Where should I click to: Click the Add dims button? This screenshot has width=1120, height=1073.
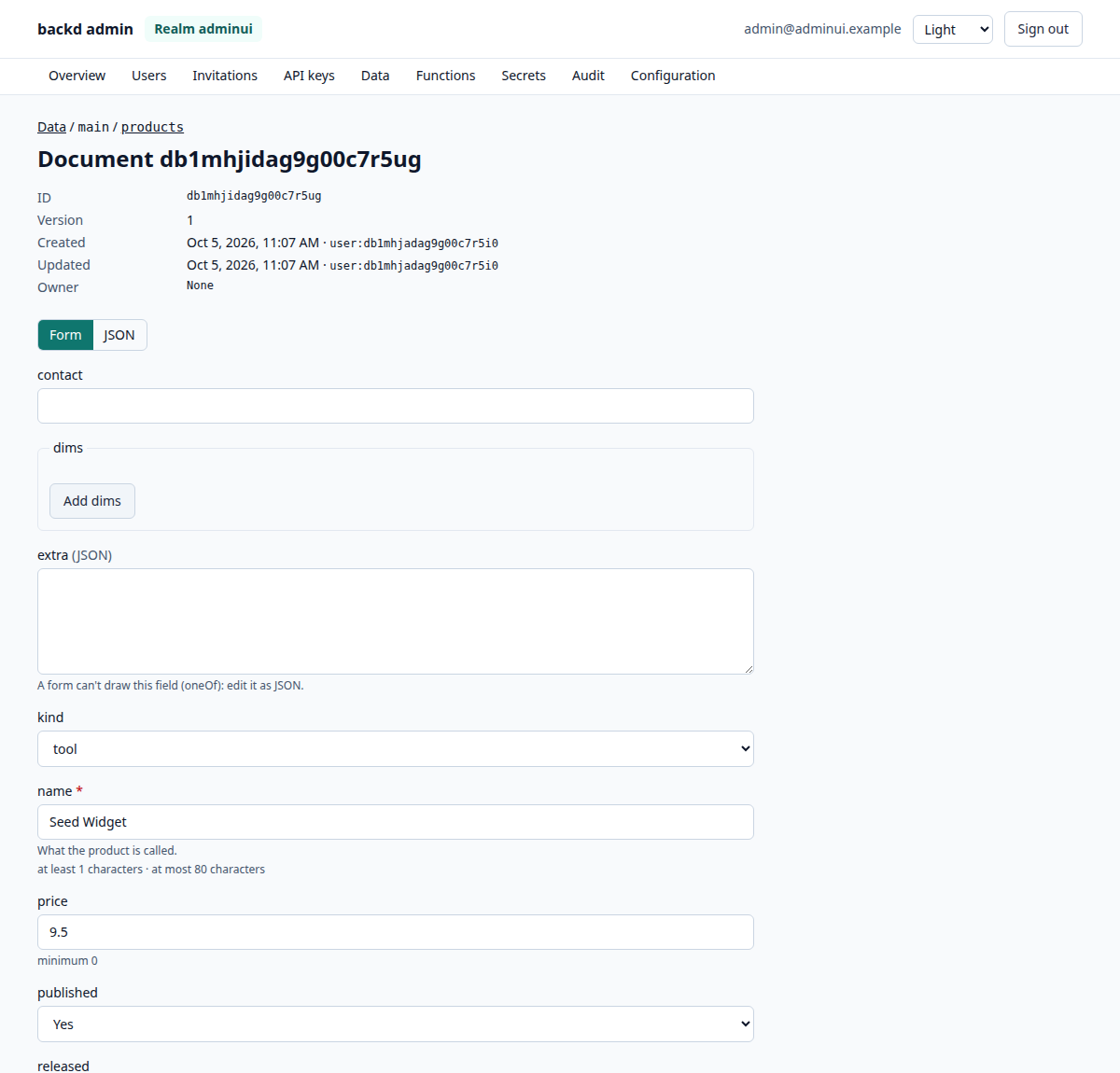tap(92, 501)
